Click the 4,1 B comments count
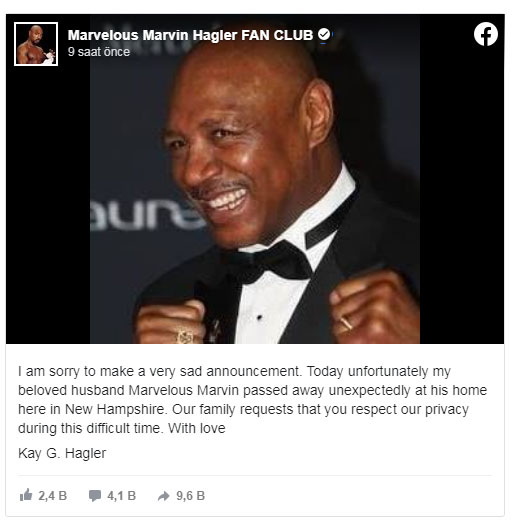Viewport: 518px width, 527px height. point(121,496)
